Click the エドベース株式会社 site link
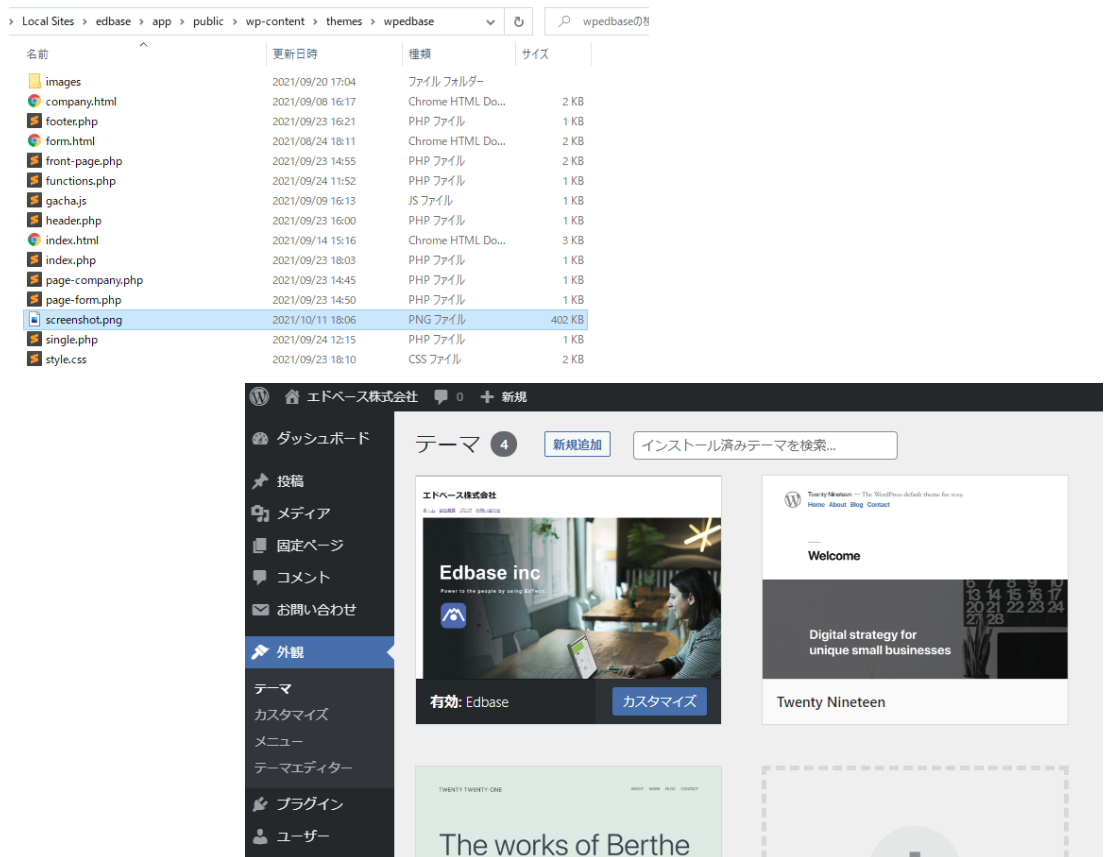 (362, 397)
